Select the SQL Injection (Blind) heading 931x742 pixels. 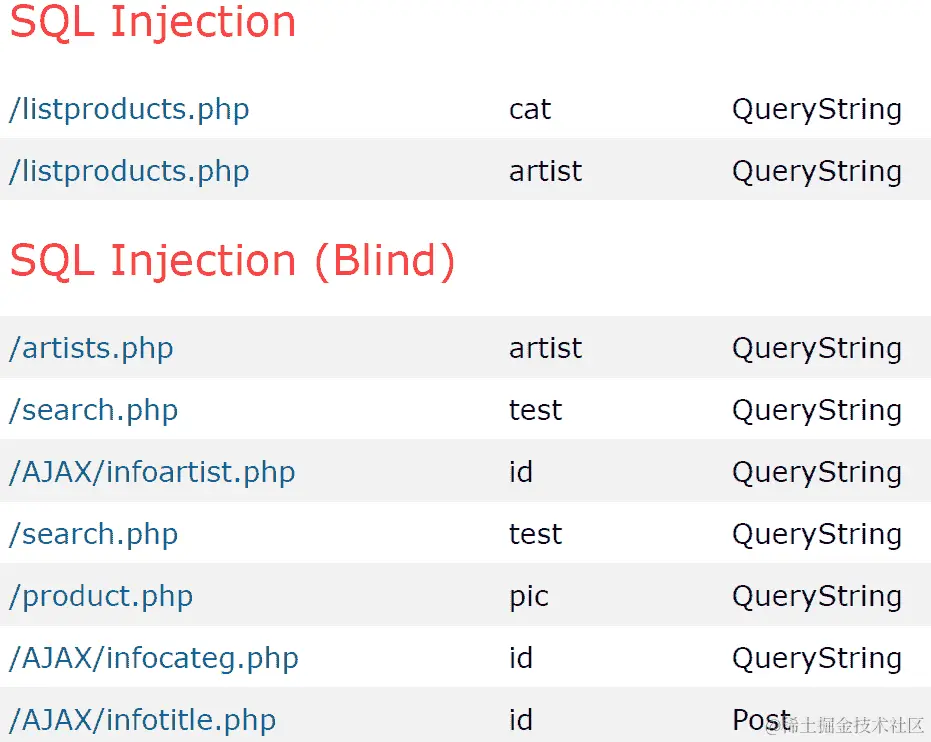(x=233, y=261)
